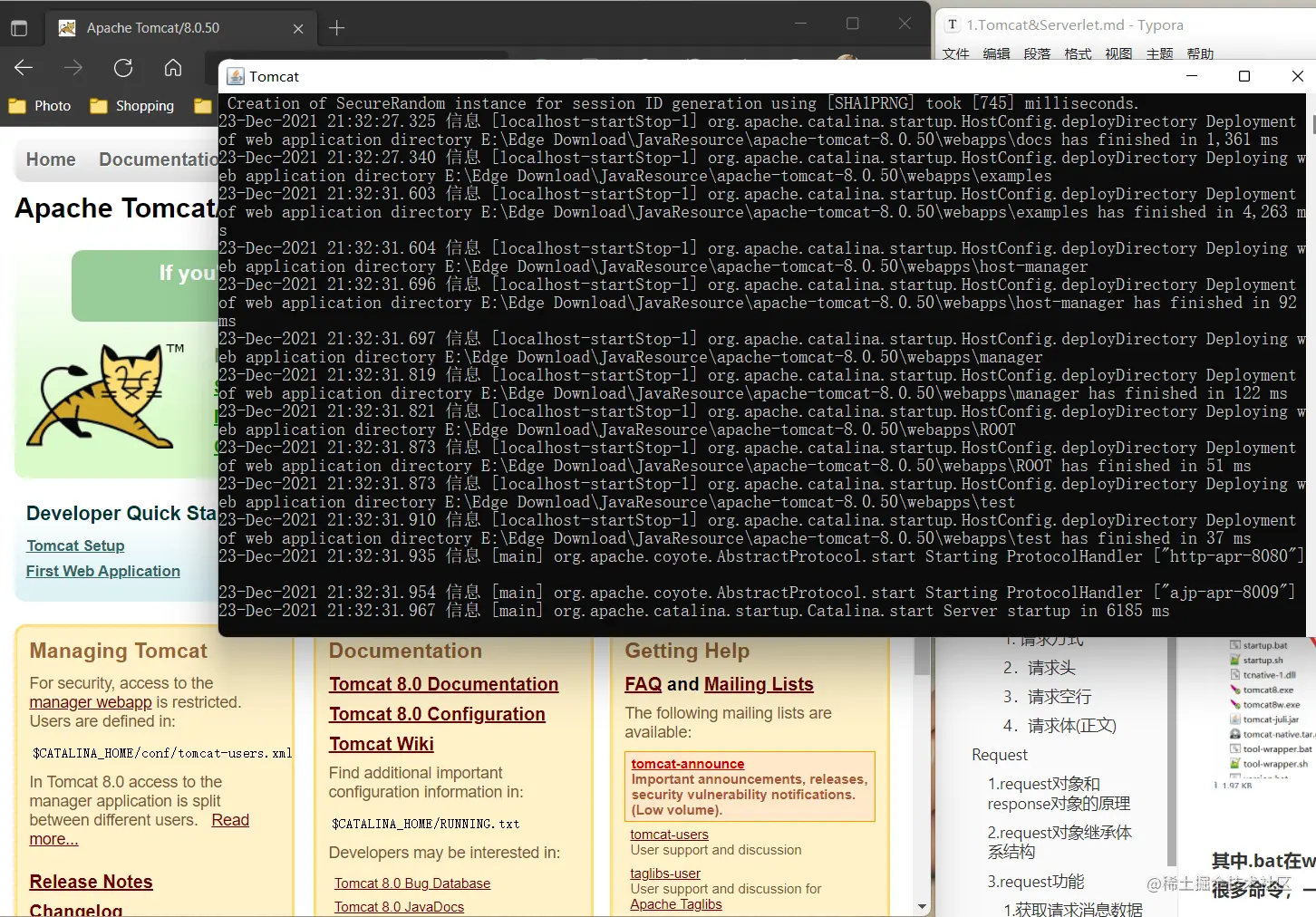Select outline item 3.request功能
Image resolution: width=1316 pixels, height=917 pixels.
1036,882
